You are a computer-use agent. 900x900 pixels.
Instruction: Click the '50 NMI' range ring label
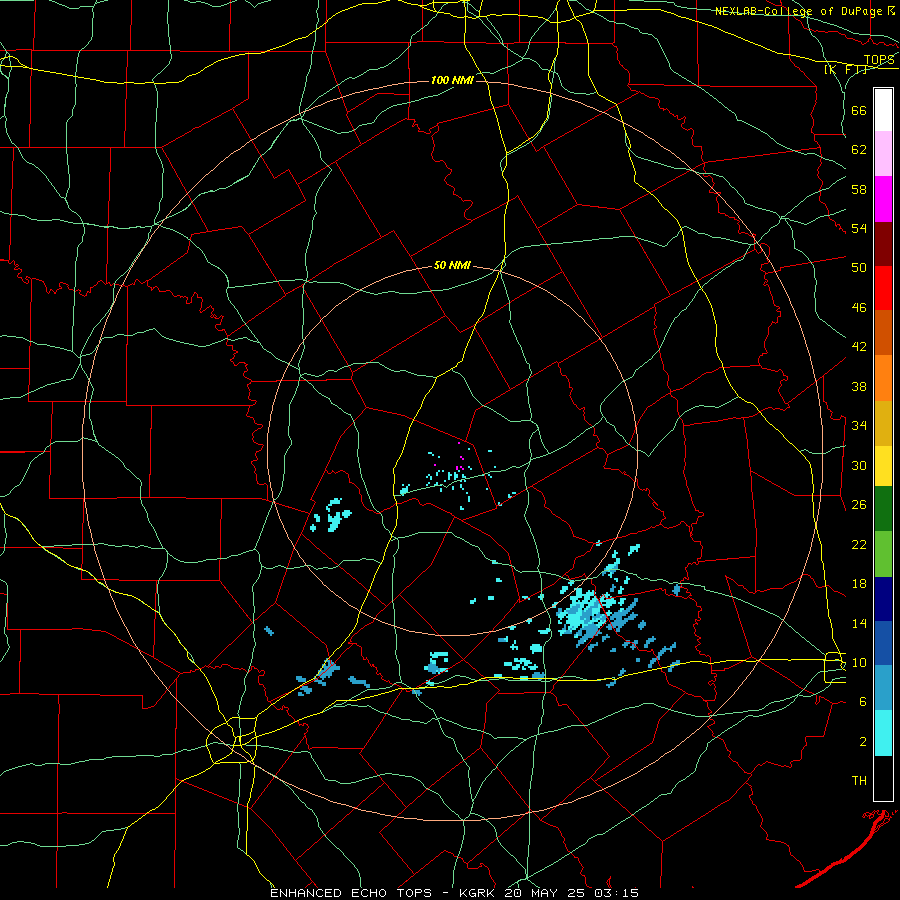(x=452, y=265)
